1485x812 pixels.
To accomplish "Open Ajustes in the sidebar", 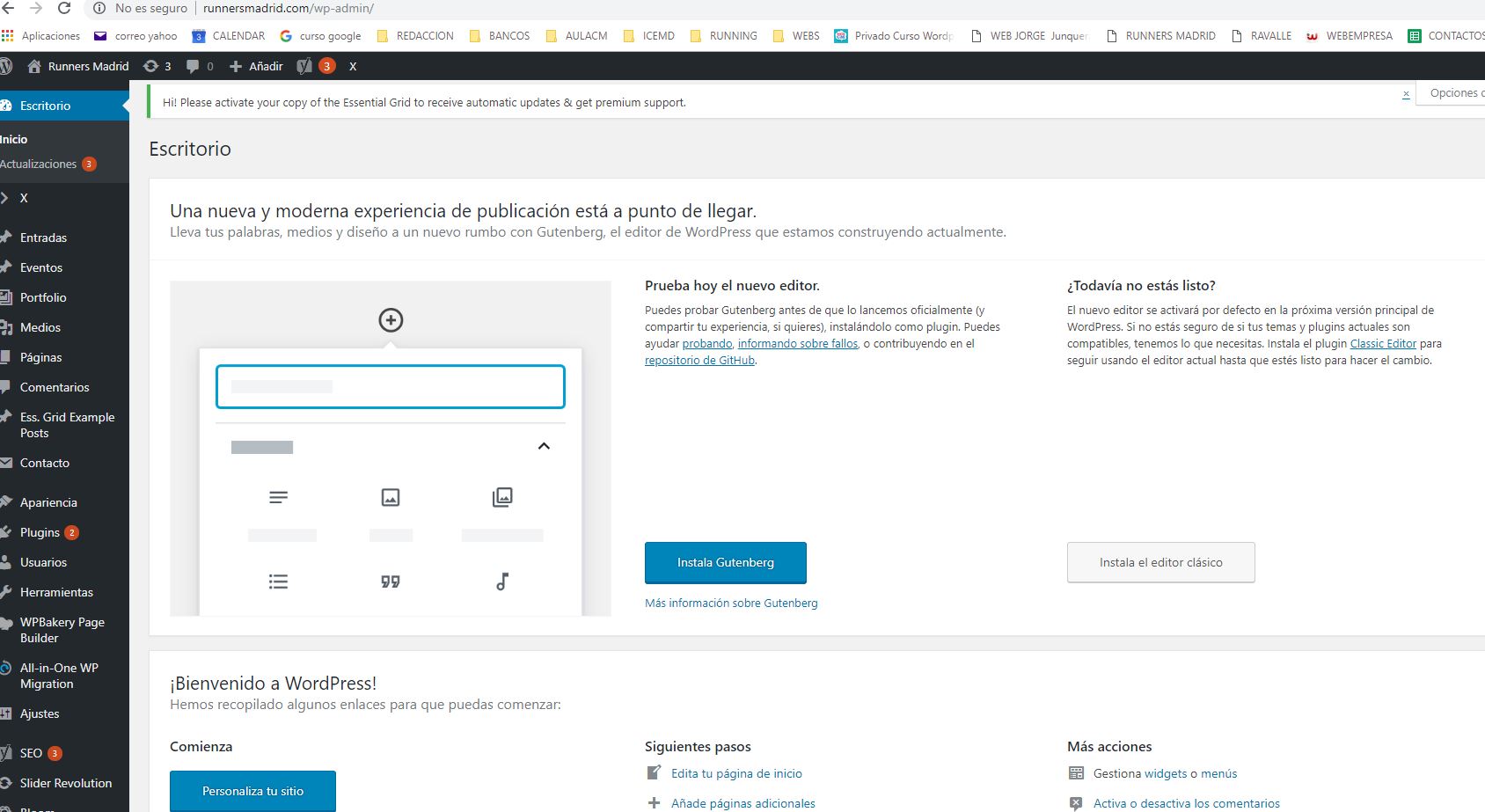I will click(64, 713).
